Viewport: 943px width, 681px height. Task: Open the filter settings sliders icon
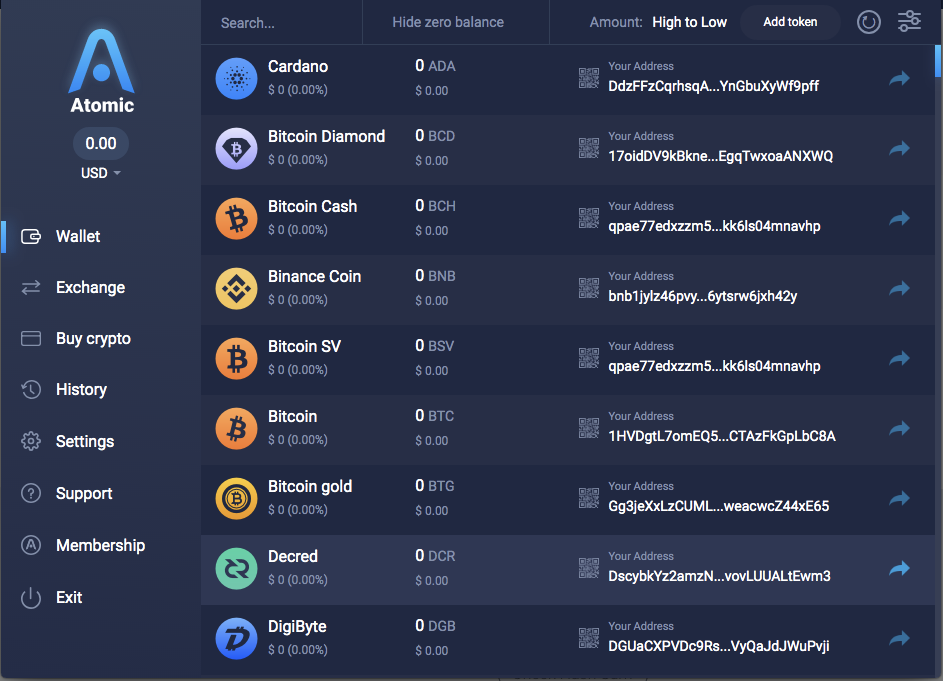(910, 21)
